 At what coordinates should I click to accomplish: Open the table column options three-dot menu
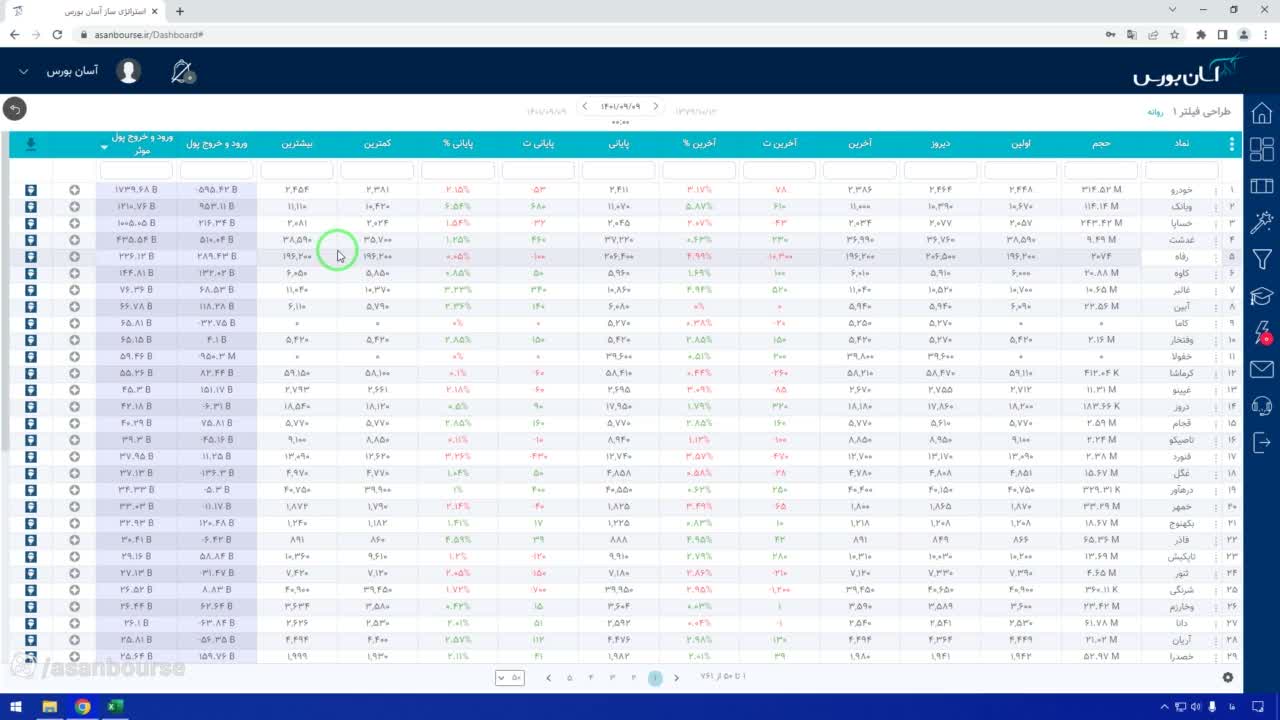tap(1231, 144)
